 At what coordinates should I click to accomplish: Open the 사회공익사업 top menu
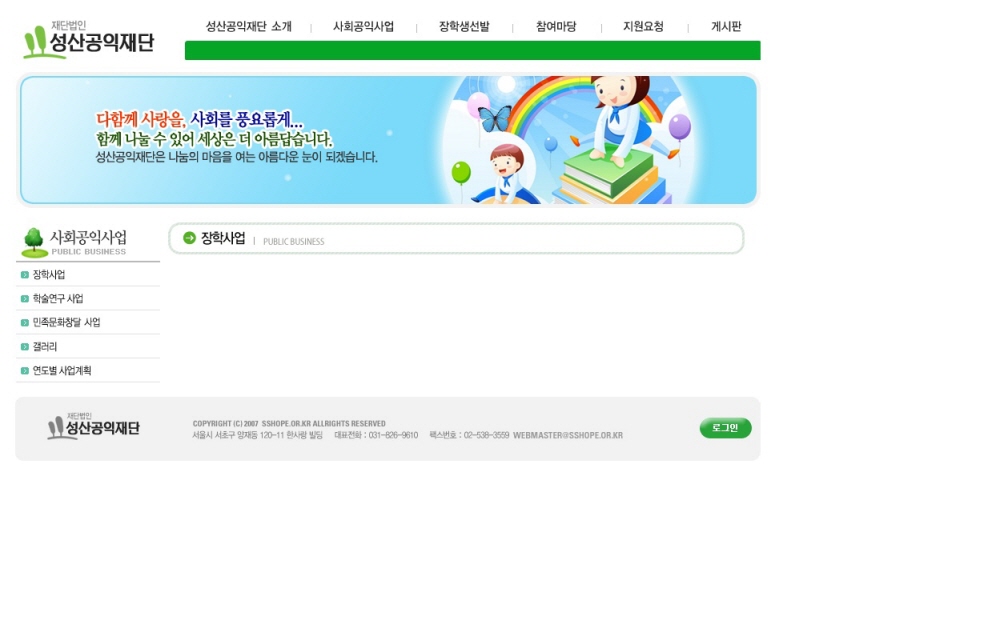[x=364, y=27]
